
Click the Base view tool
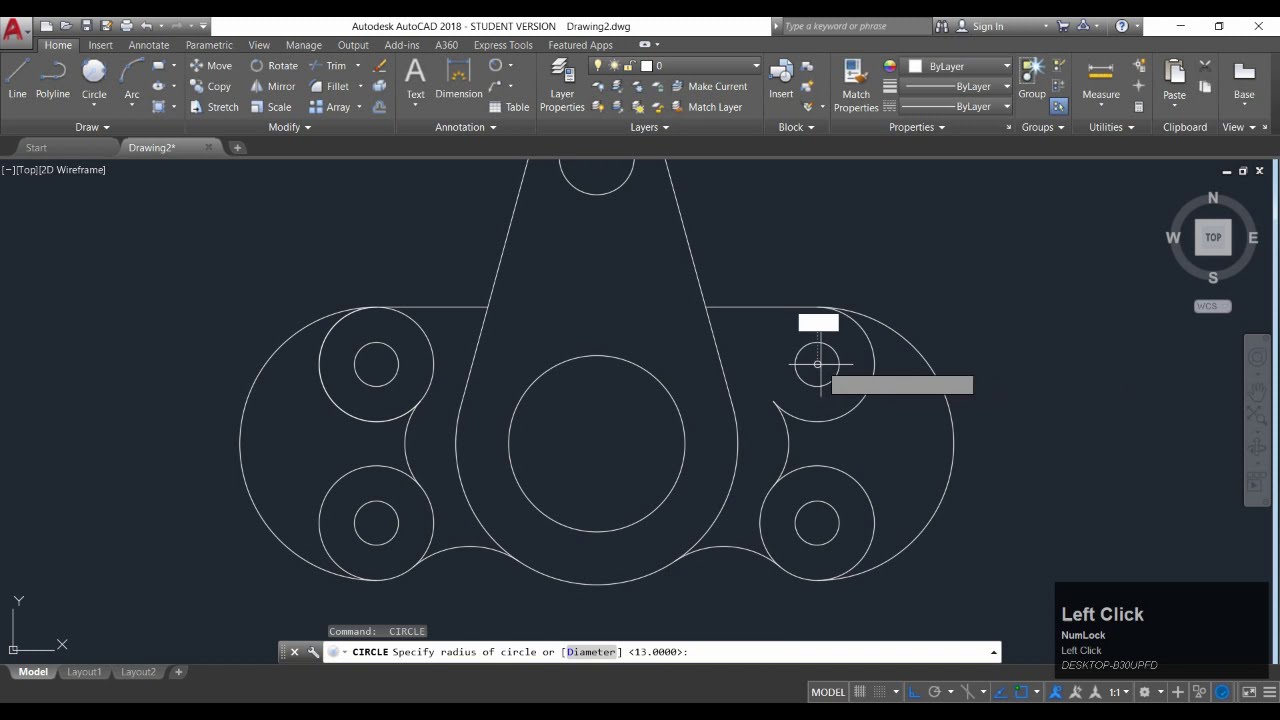click(1244, 80)
